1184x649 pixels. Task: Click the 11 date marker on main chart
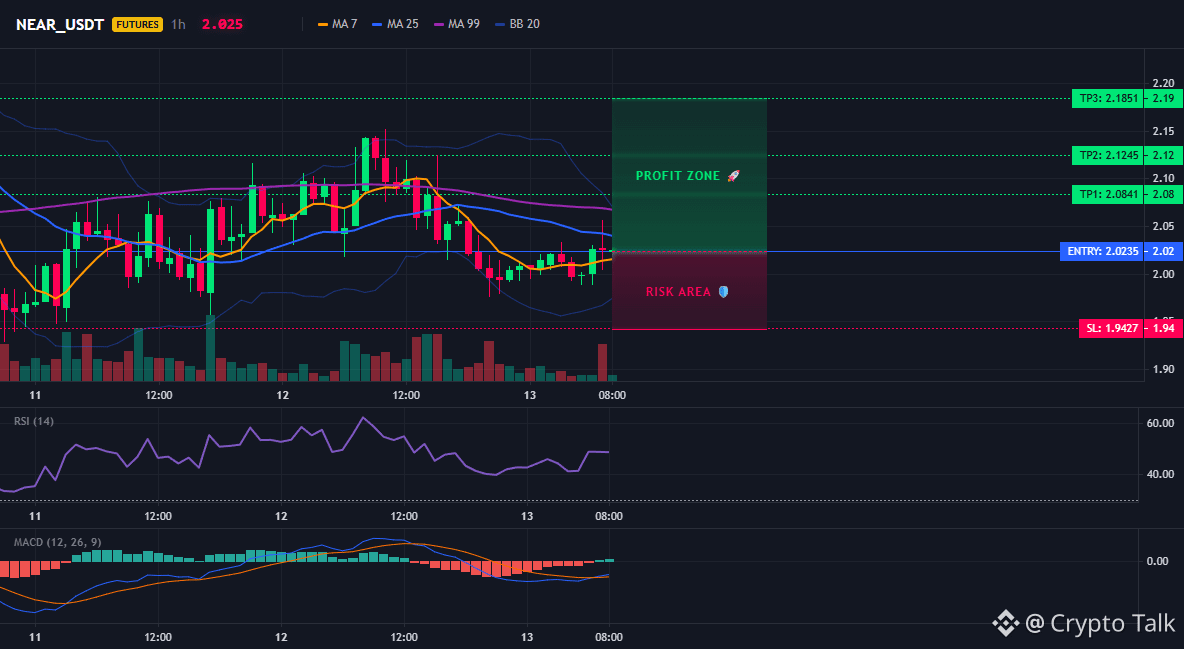35,395
